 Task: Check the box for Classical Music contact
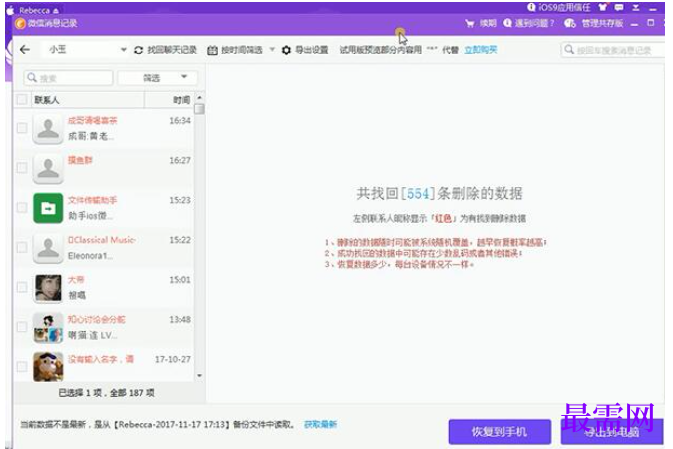tap(22, 247)
